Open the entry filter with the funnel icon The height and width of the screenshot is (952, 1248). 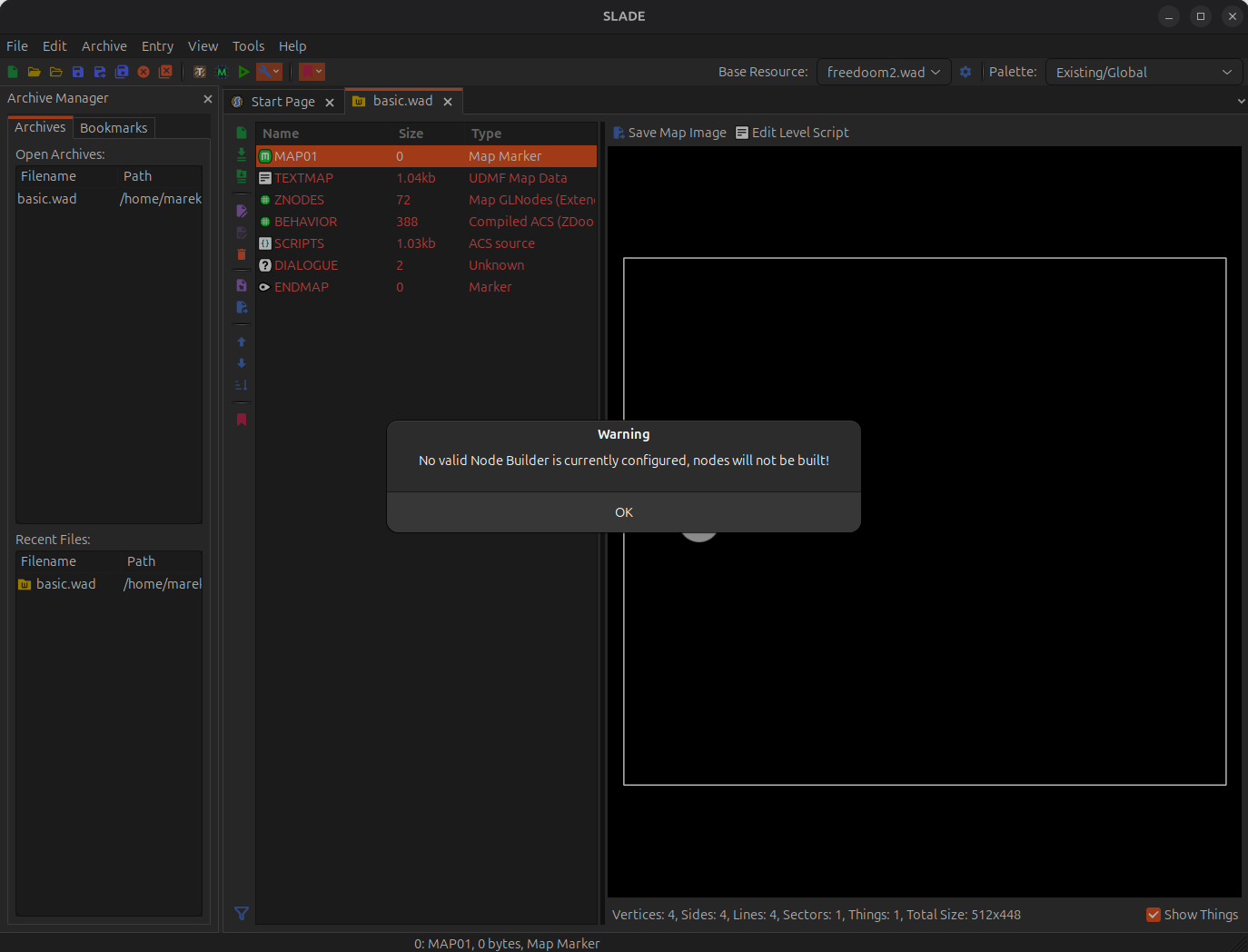pyautogui.click(x=241, y=913)
